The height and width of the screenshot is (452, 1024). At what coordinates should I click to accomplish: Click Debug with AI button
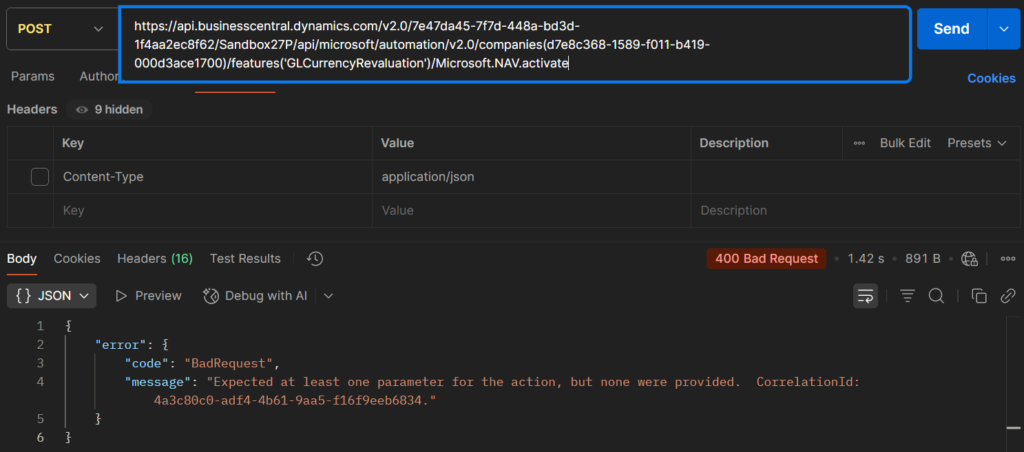pyautogui.click(x=256, y=295)
